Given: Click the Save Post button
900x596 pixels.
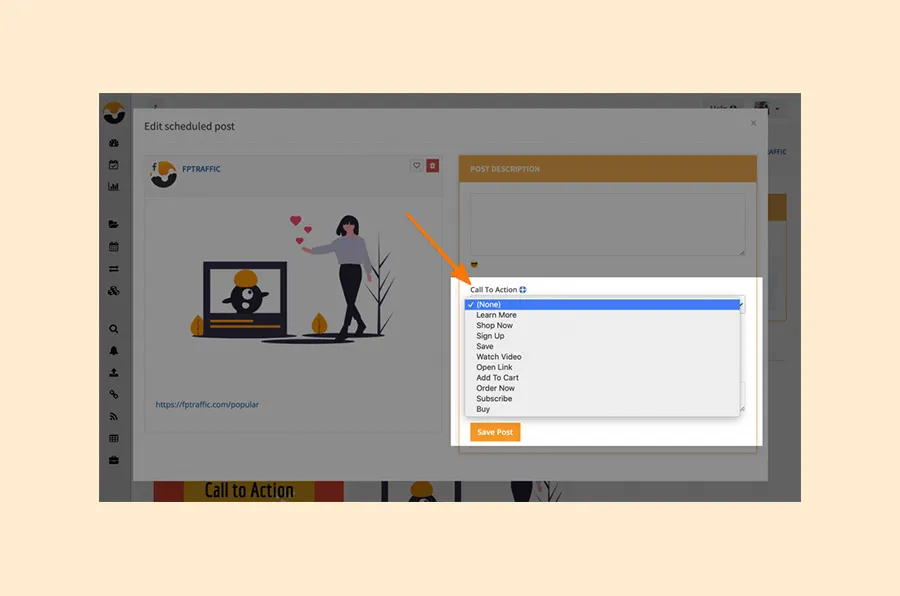Looking at the screenshot, I should tap(494, 431).
